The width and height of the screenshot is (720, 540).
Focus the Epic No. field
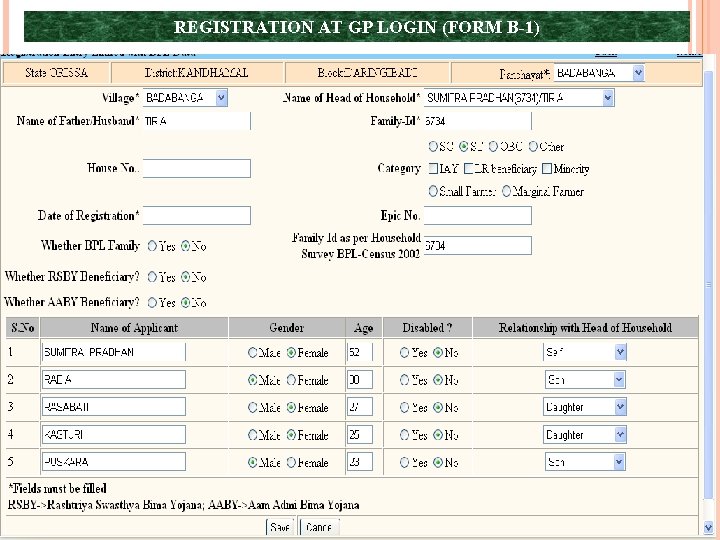click(478, 215)
